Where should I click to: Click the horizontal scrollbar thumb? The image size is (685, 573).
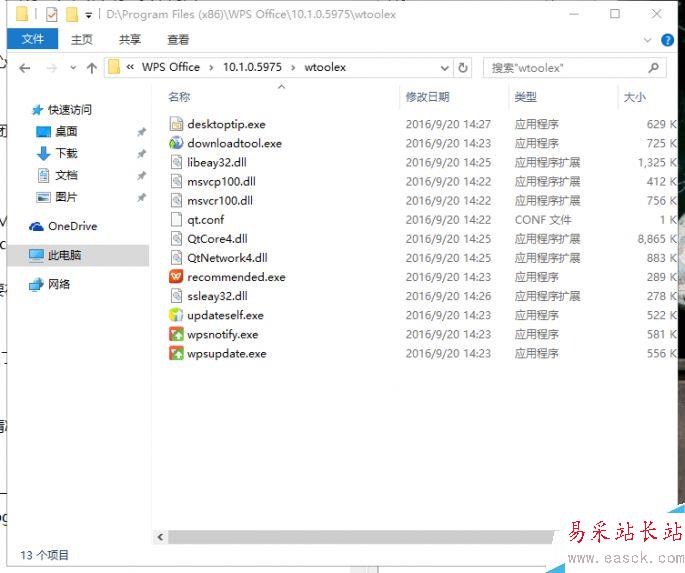[360, 537]
